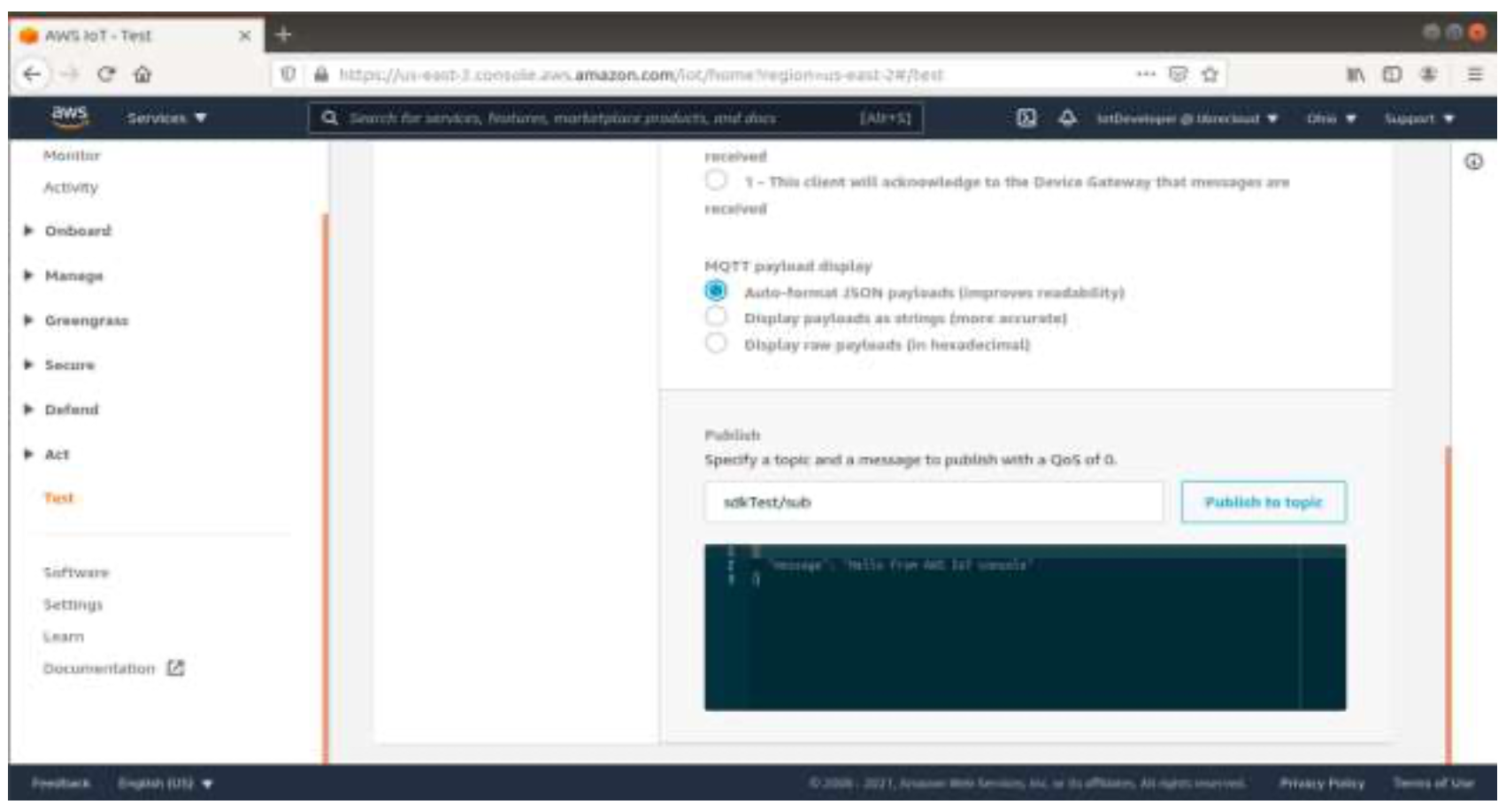Bookmark this page with star icon

[x=1210, y=74]
